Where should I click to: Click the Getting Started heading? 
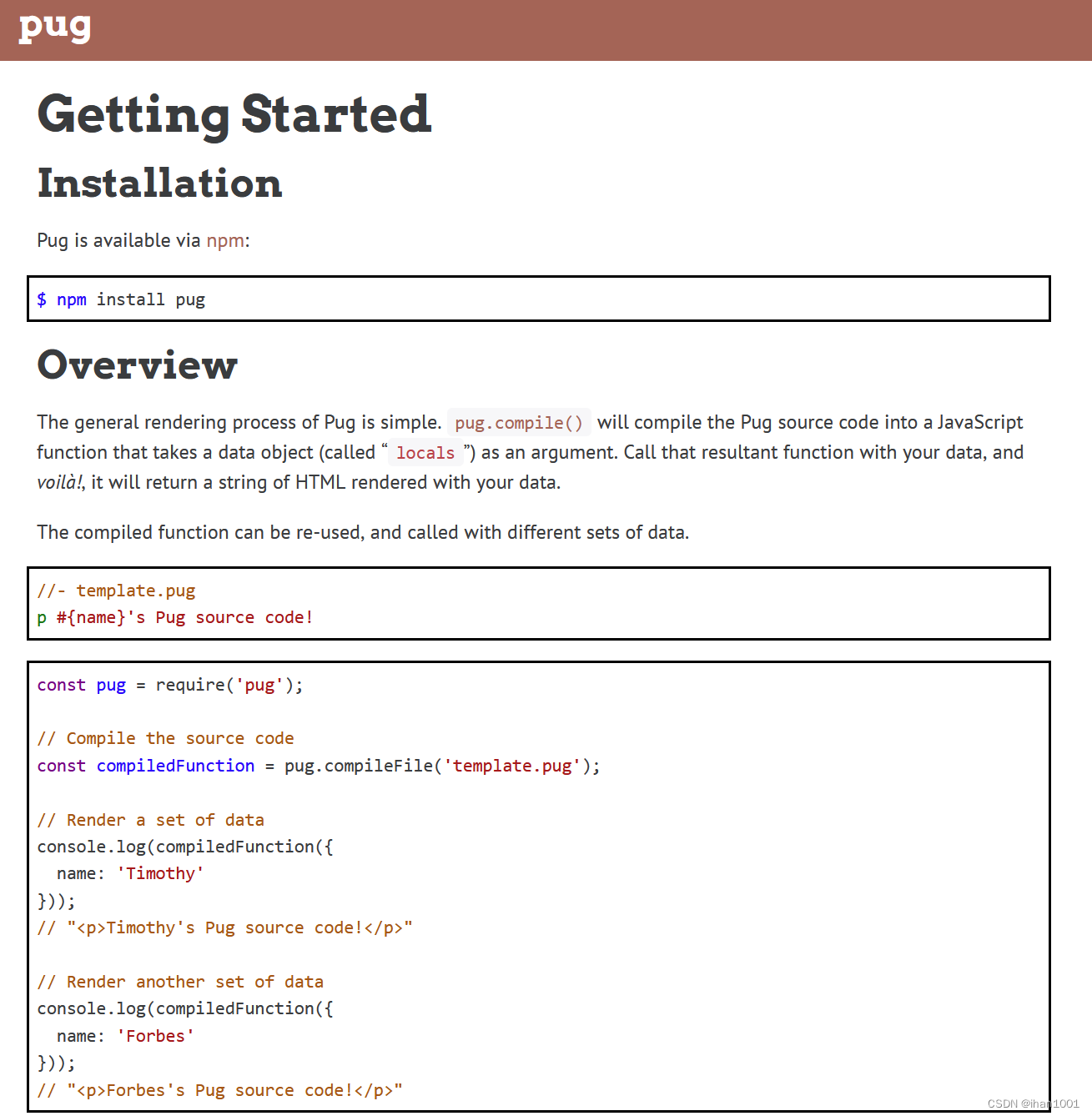click(234, 114)
